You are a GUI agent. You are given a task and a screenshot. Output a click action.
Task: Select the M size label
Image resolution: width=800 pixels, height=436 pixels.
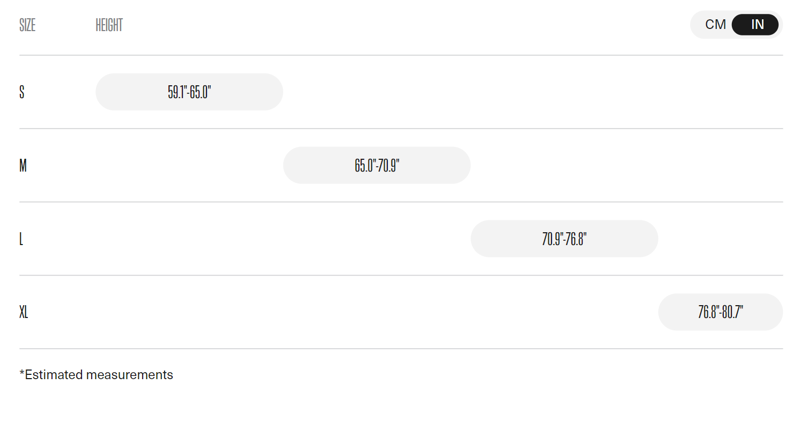tap(23, 165)
